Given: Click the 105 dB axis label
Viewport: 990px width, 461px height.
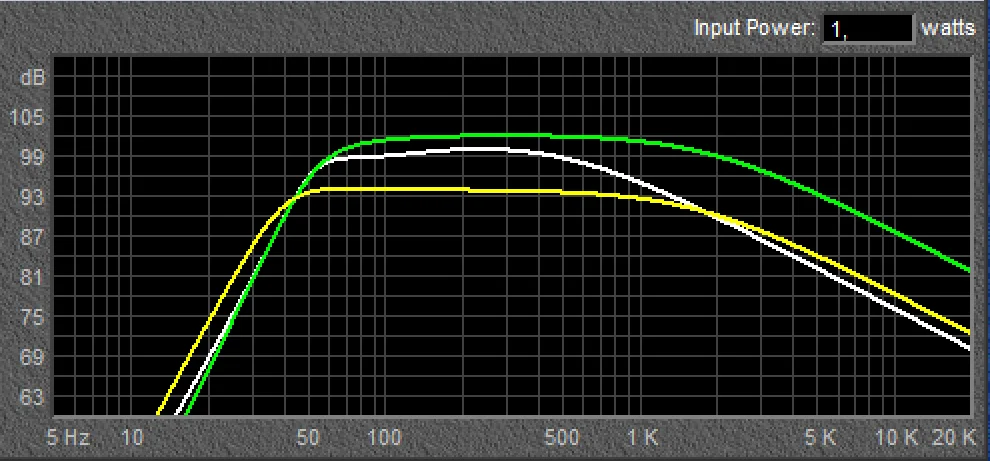Looking at the screenshot, I should click(31, 117).
